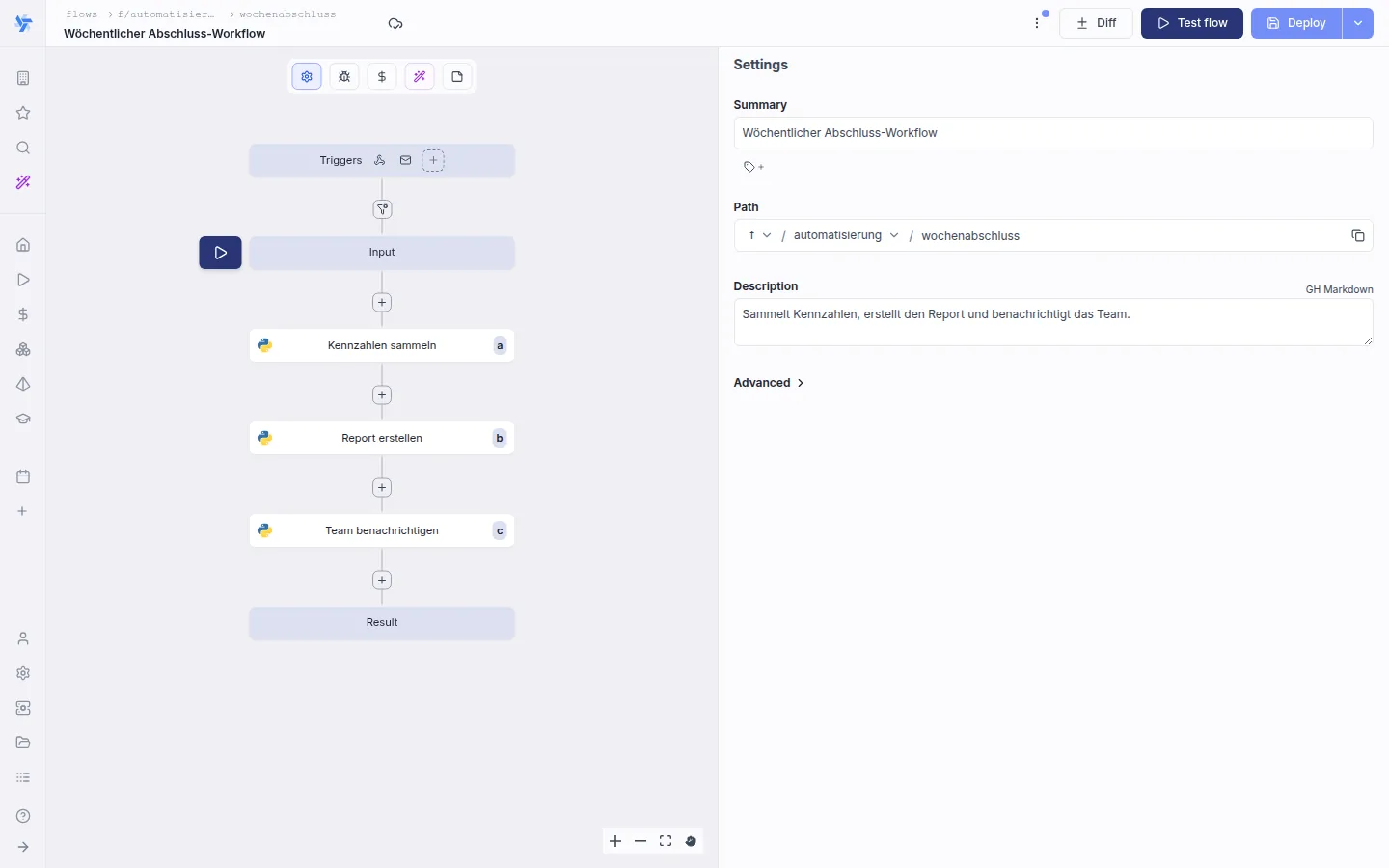Open the flow variables dollar toolbar button
Screen dimensions: 1389x868
382,77
